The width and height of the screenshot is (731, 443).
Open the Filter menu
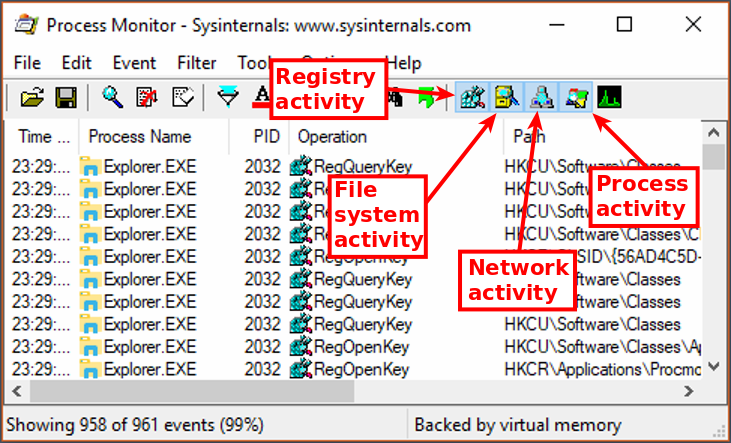tap(197, 62)
